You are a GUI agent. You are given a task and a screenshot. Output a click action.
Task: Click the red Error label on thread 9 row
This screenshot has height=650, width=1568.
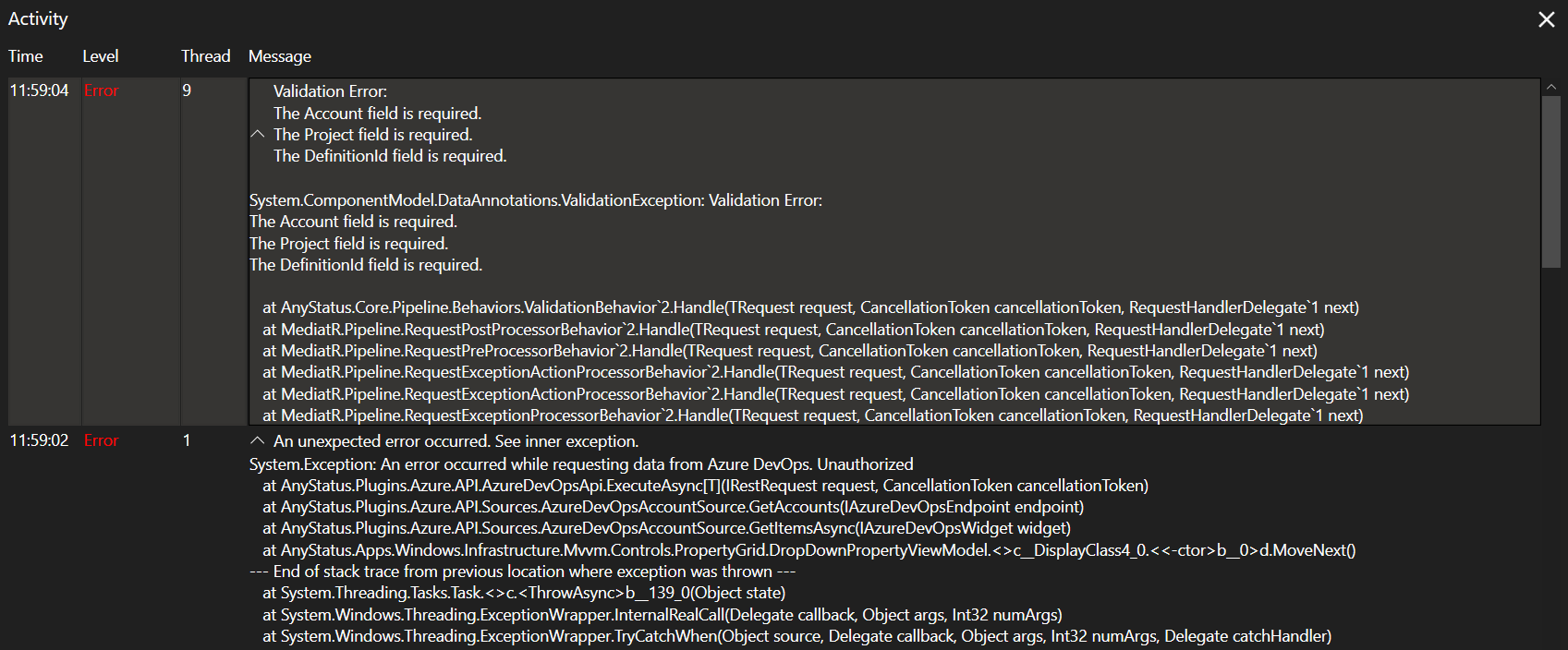coord(101,90)
